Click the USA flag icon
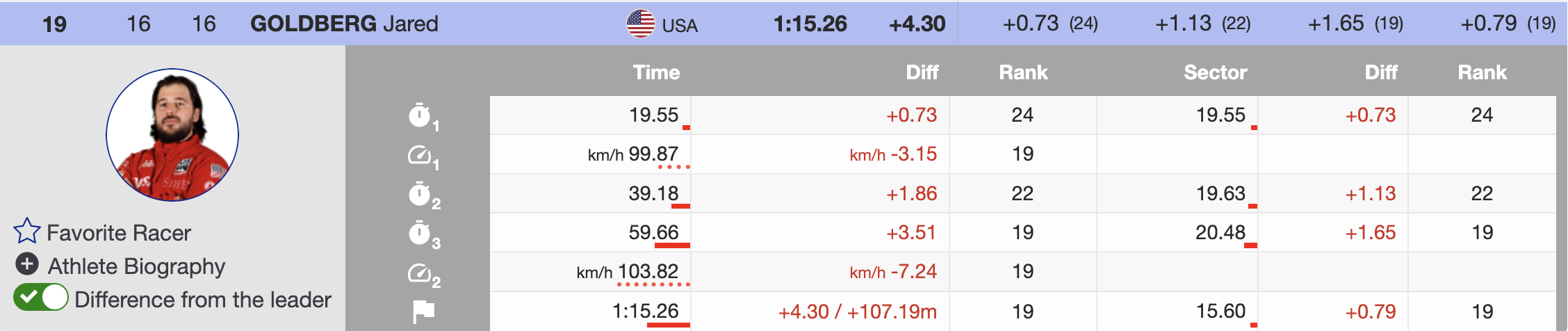The height and width of the screenshot is (331, 1568). [640, 24]
